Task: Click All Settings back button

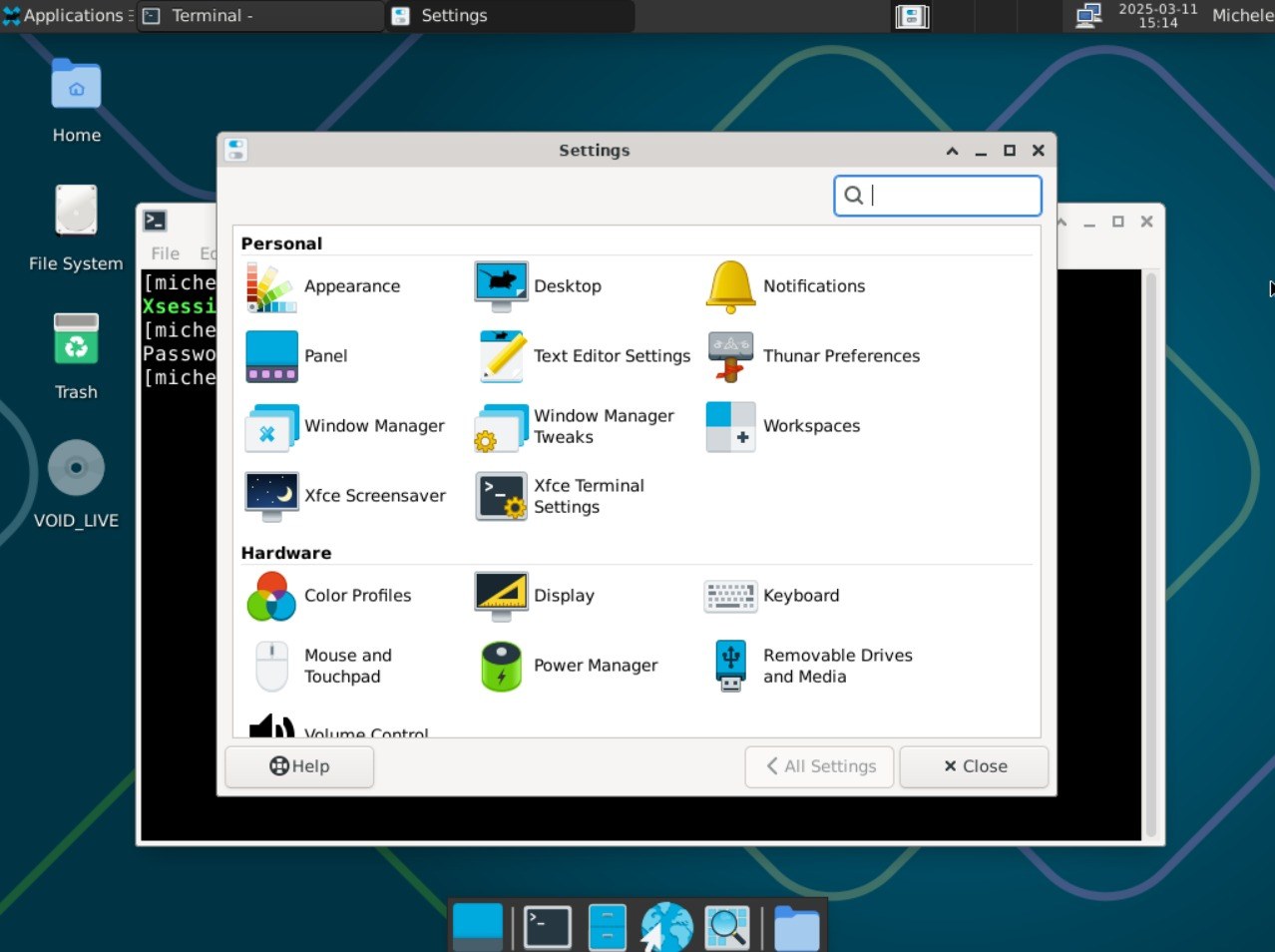Action: pos(820,766)
